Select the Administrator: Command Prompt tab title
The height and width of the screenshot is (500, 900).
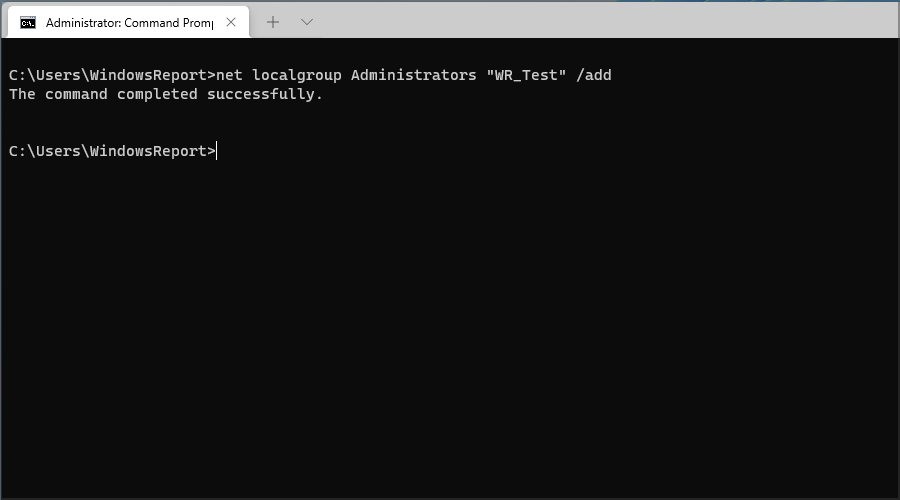click(129, 22)
